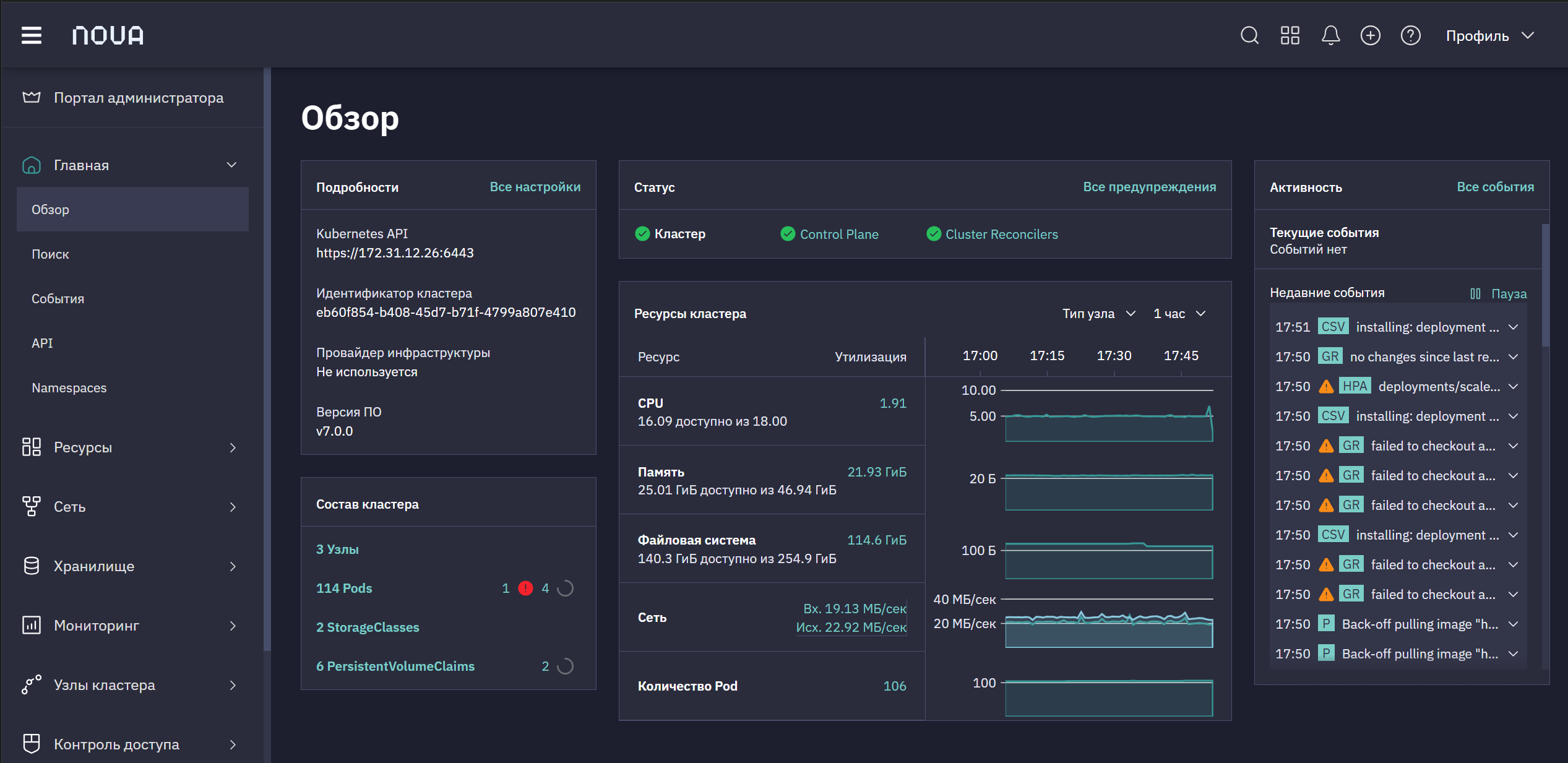Open the applications grid icon

(1290, 35)
